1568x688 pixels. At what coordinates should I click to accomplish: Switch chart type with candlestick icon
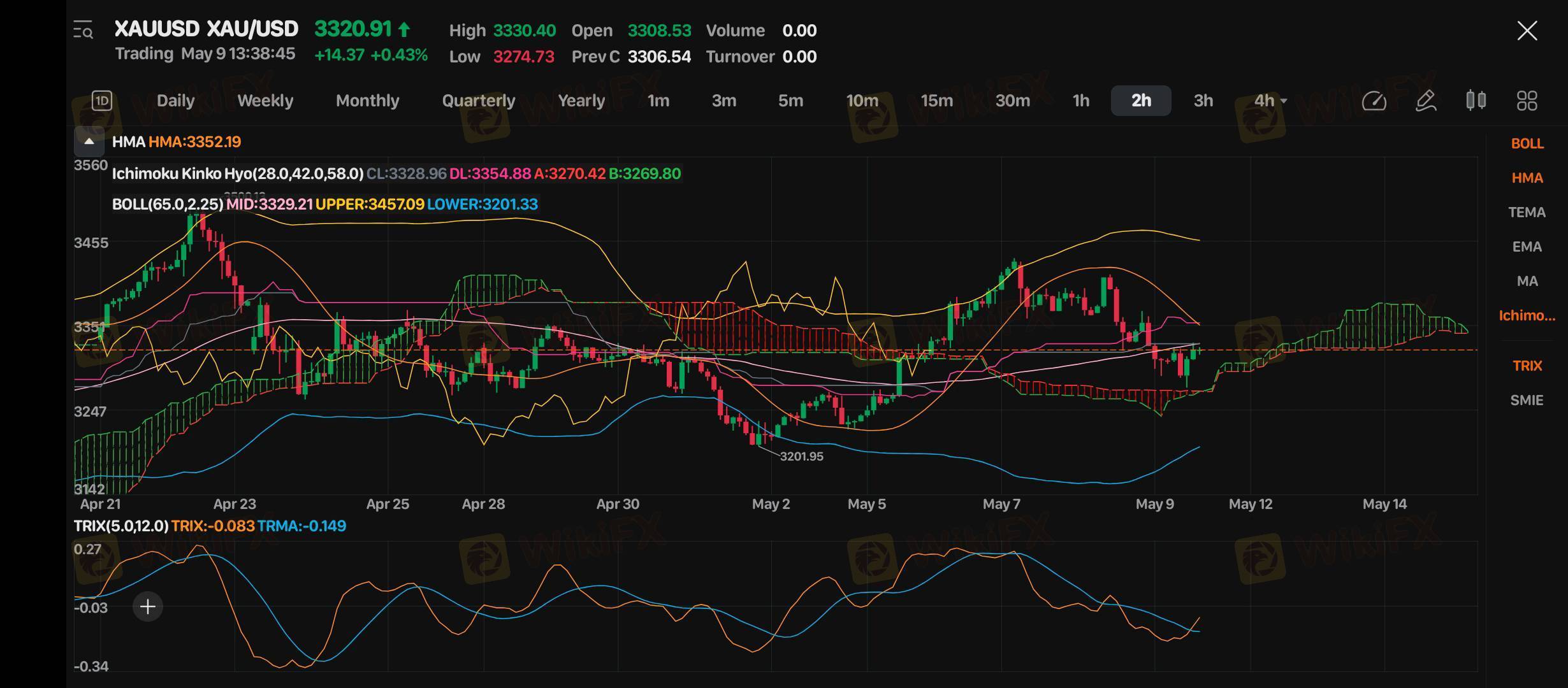click(x=1476, y=101)
